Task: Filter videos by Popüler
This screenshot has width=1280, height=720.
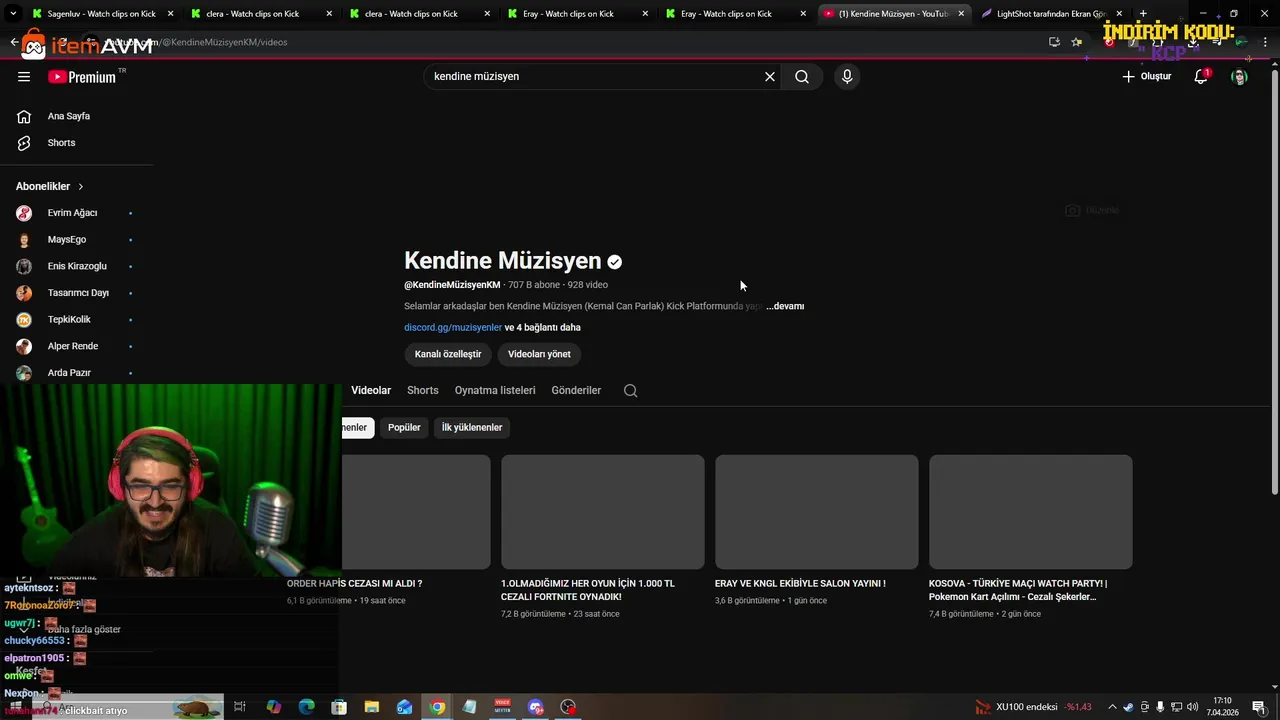Action: pyautogui.click(x=404, y=428)
